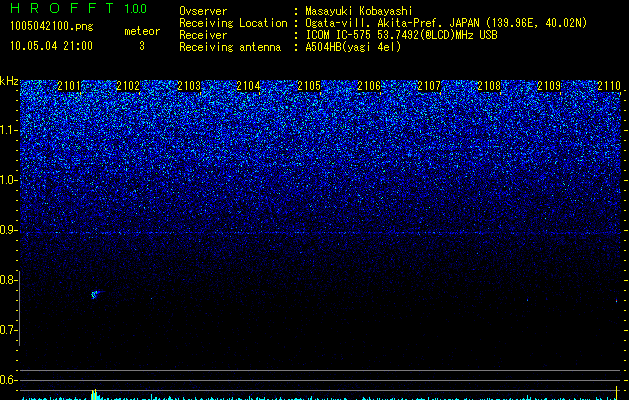The image size is (629, 400).
Task: Click the 1.0 kHz axis label
Action: click(x=8, y=180)
